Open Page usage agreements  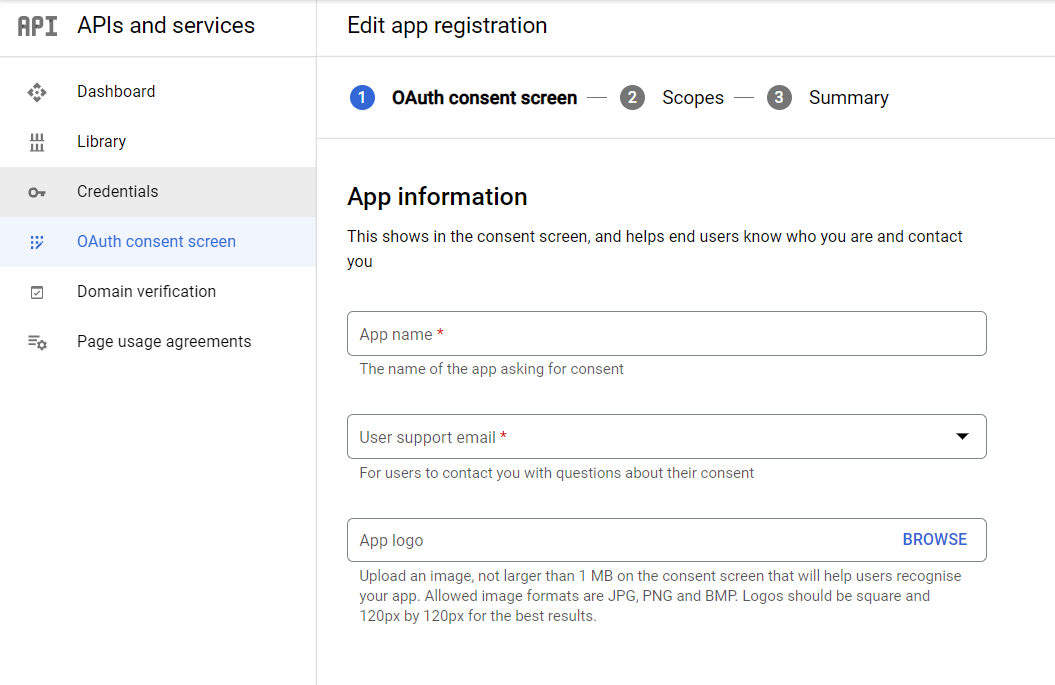click(158, 342)
